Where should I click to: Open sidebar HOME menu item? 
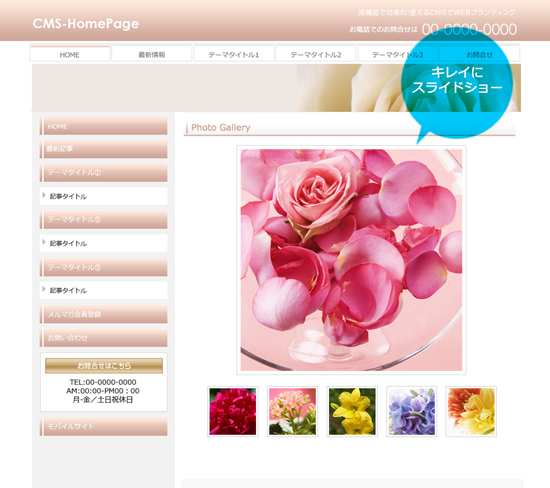[103, 126]
